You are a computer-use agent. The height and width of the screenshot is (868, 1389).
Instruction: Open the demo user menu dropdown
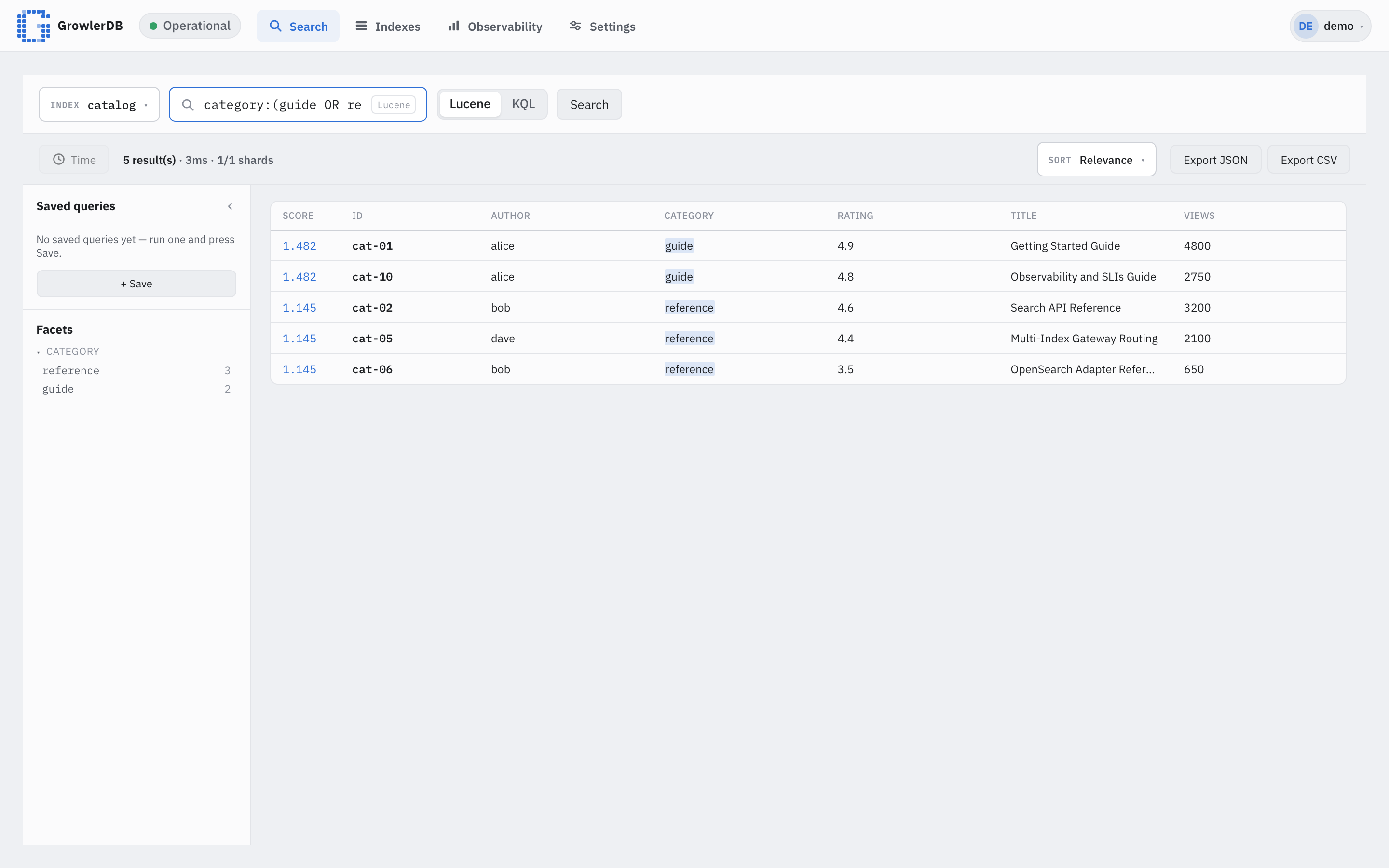click(1330, 27)
